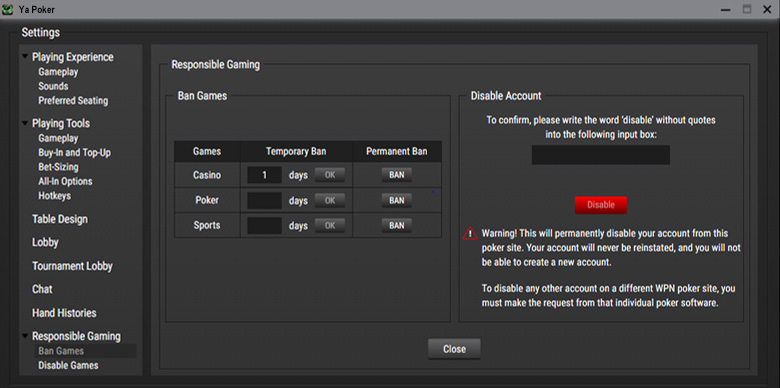Viewport: 780px width, 388px height.
Task: Confirm Sports temporary ban with OK
Action: click(x=330, y=226)
